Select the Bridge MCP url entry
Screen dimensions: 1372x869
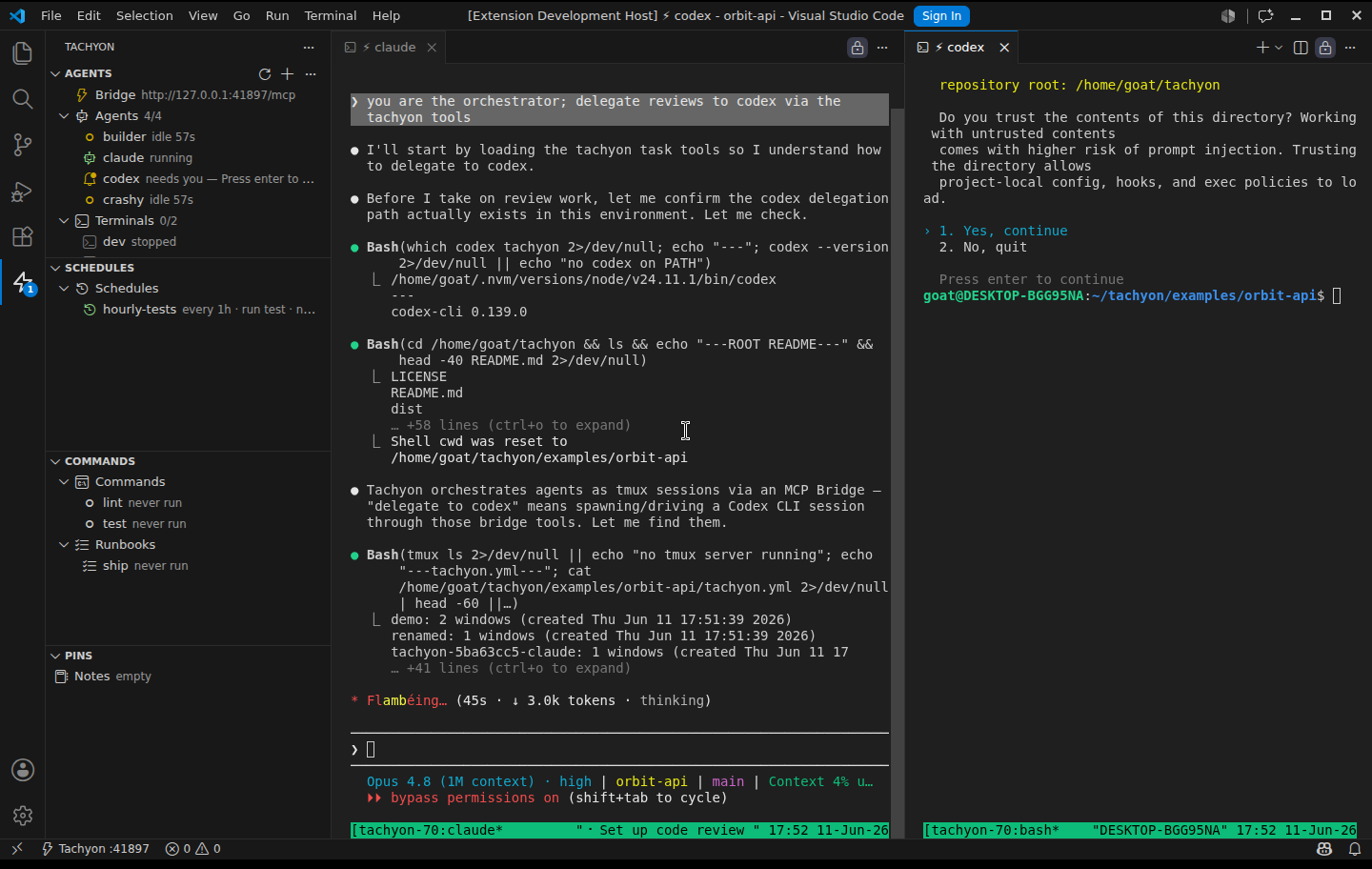point(189,95)
